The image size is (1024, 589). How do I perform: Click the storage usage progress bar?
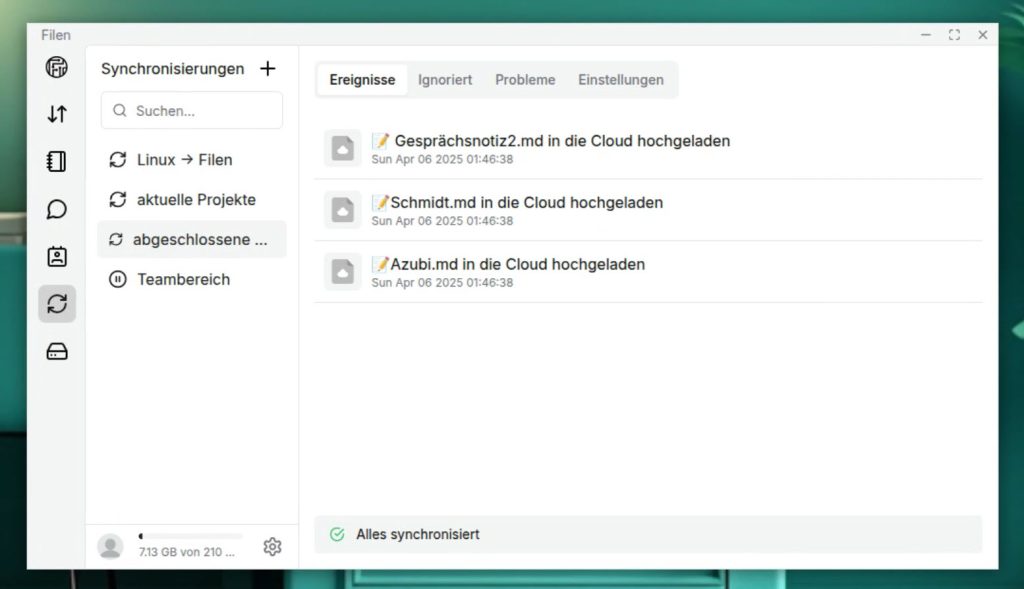pos(190,536)
